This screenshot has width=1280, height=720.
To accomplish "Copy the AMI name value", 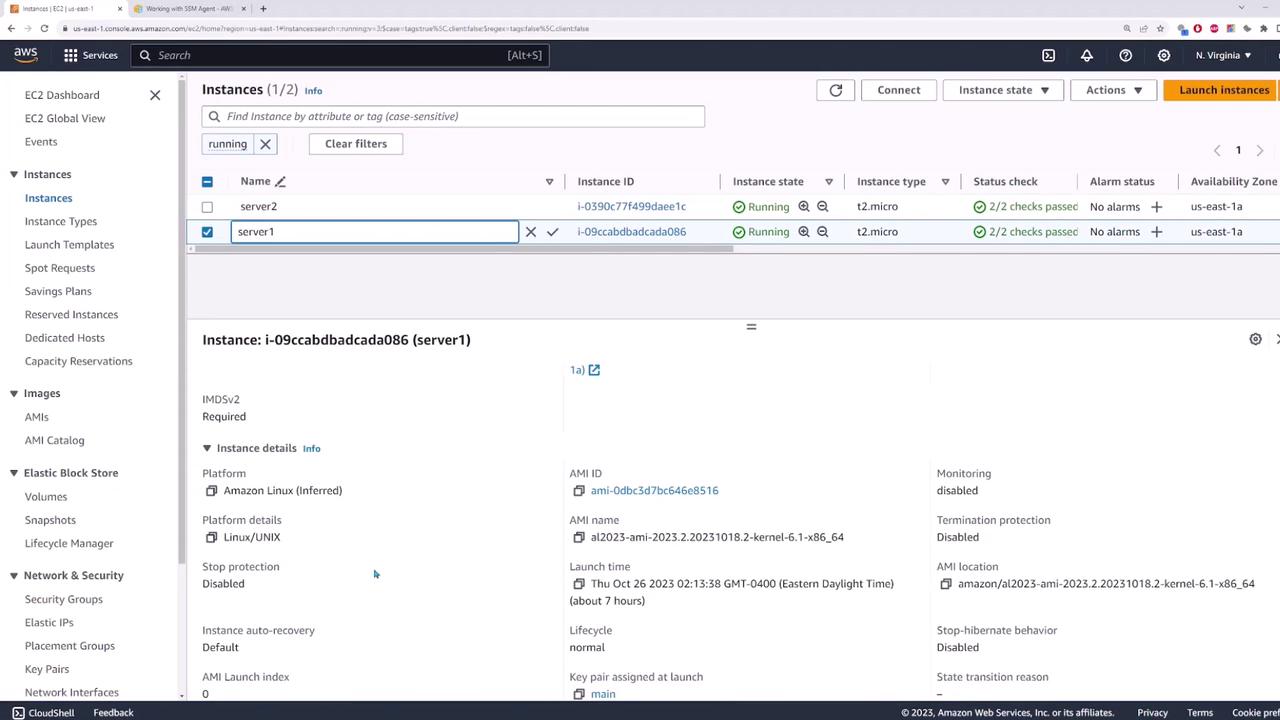I will (x=579, y=538).
